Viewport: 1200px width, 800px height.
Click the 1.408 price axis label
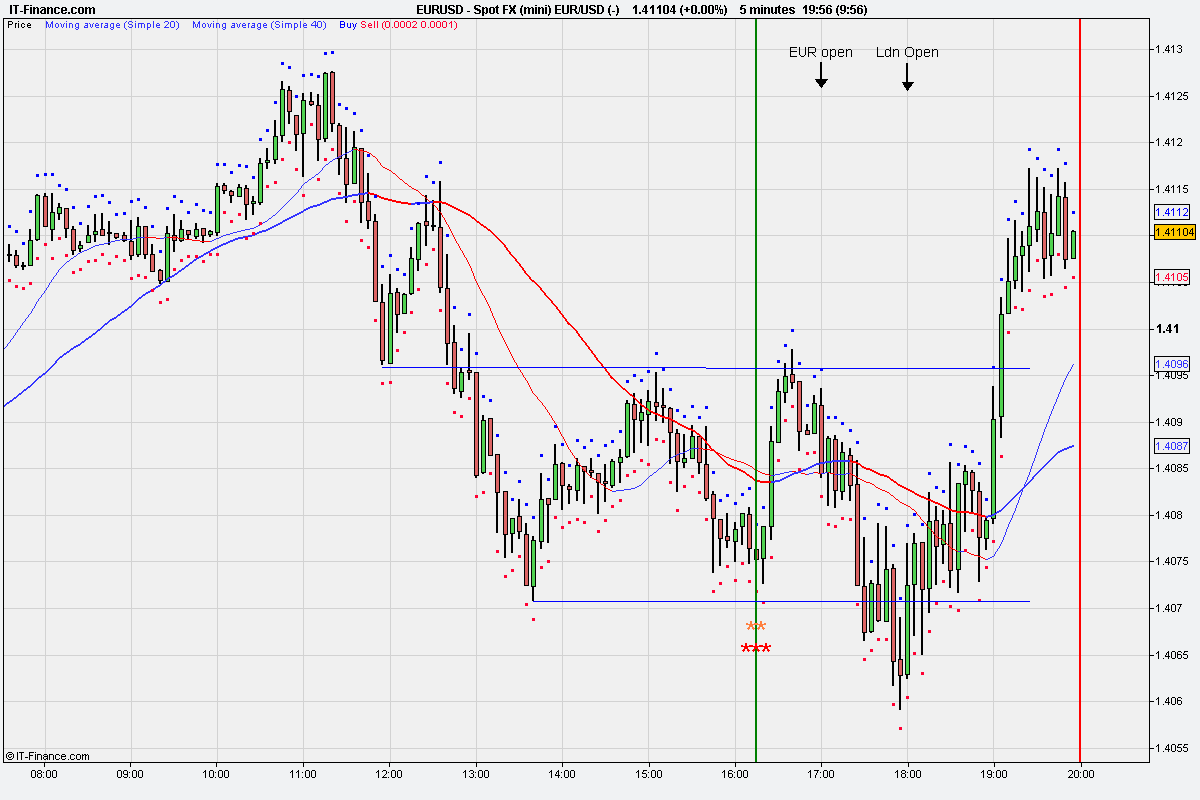click(x=1170, y=515)
